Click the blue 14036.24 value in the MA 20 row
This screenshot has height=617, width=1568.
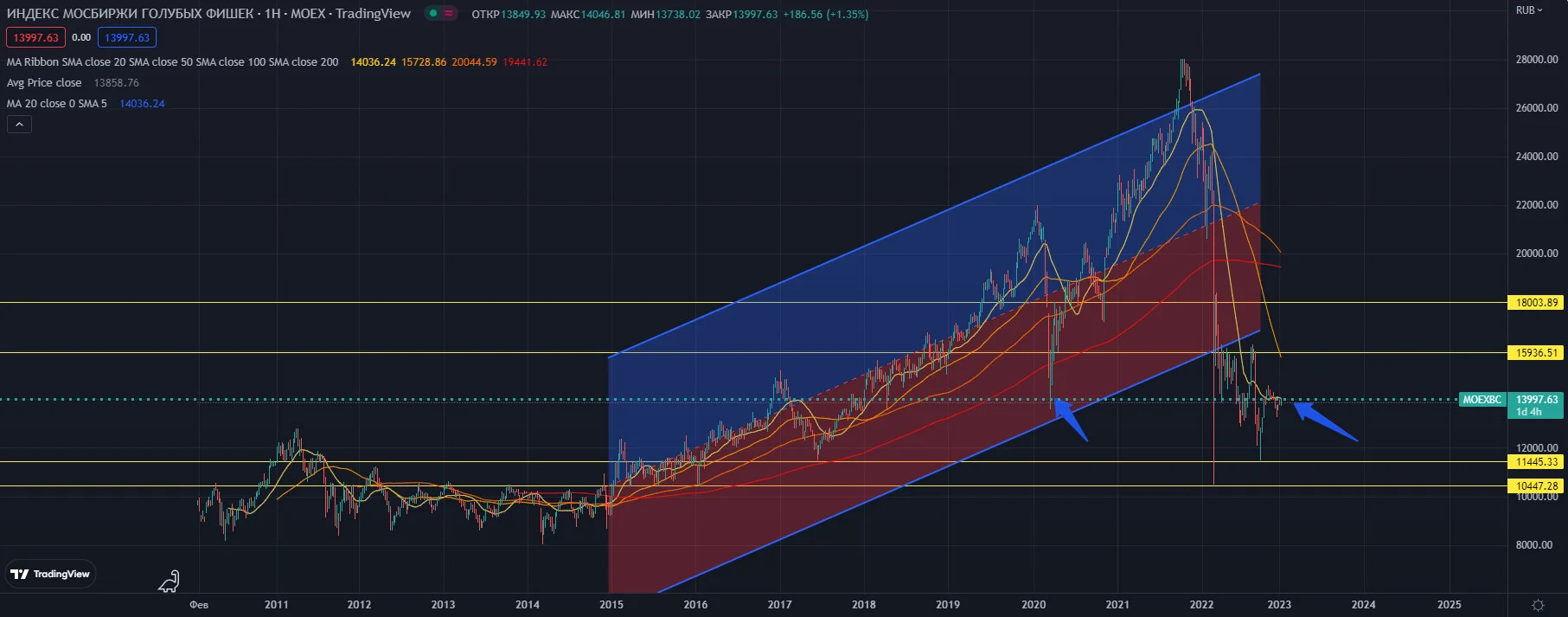click(142, 104)
